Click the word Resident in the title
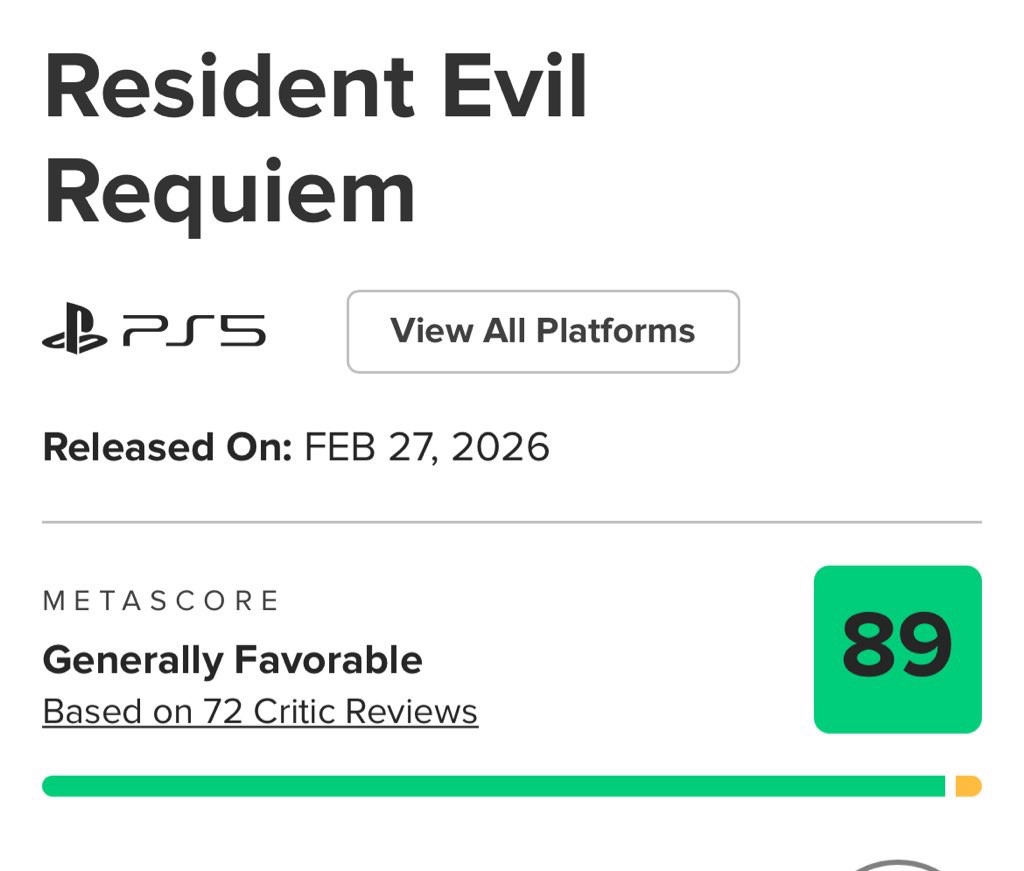This screenshot has width=1024, height=871. click(229, 90)
